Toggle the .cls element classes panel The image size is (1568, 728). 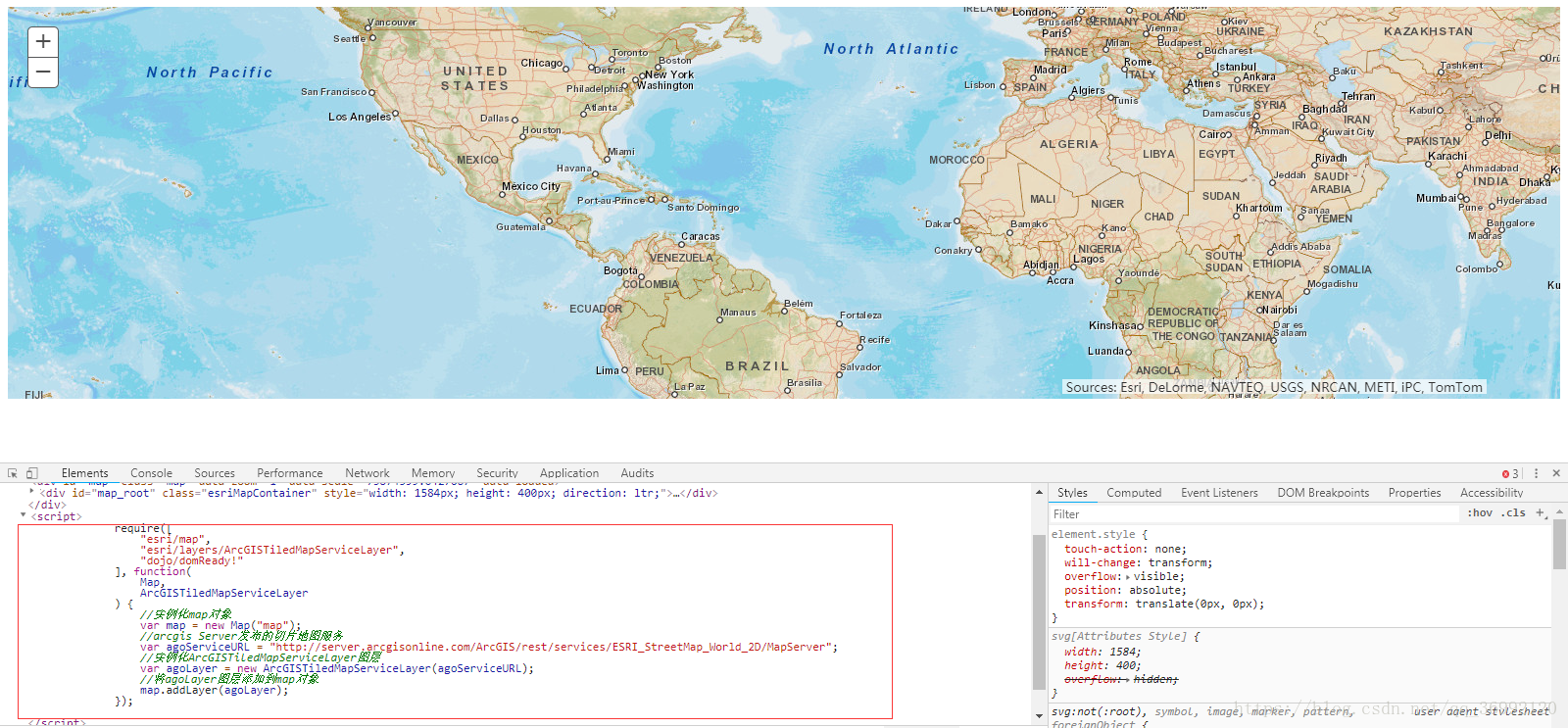point(1515,513)
